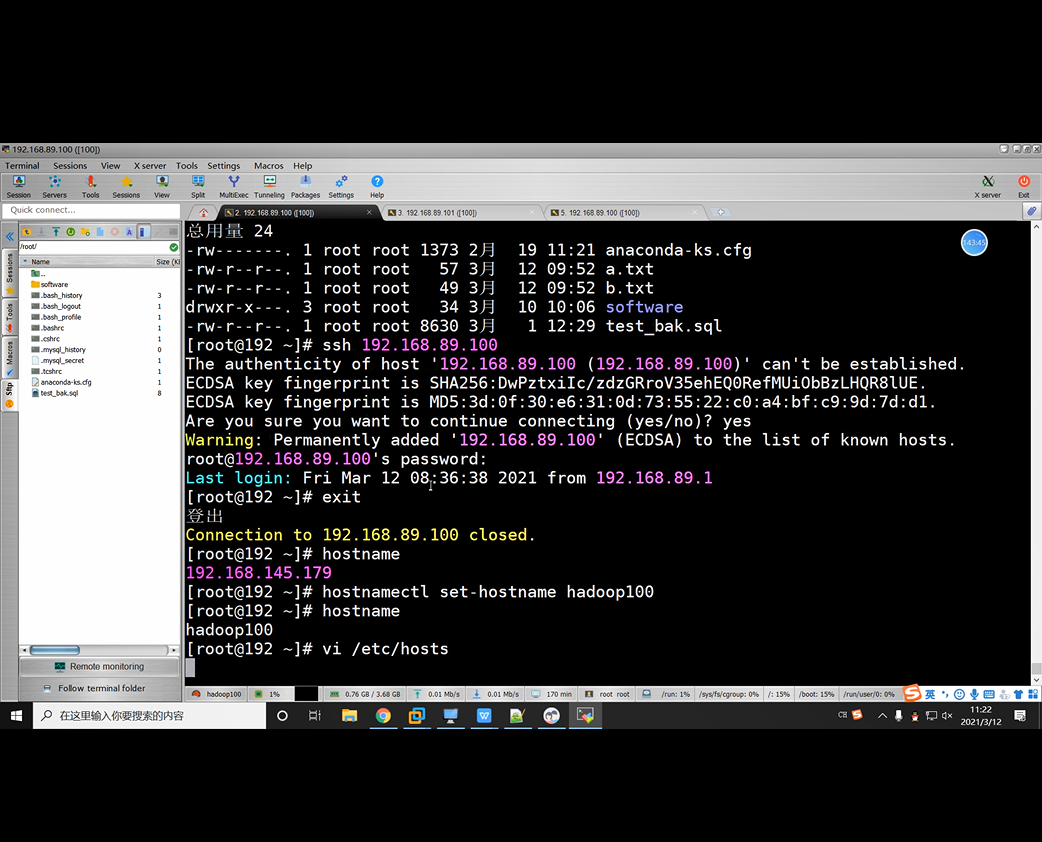This screenshot has width=1042, height=842.
Task: Select test_bak.sql file
Action: point(55,393)
